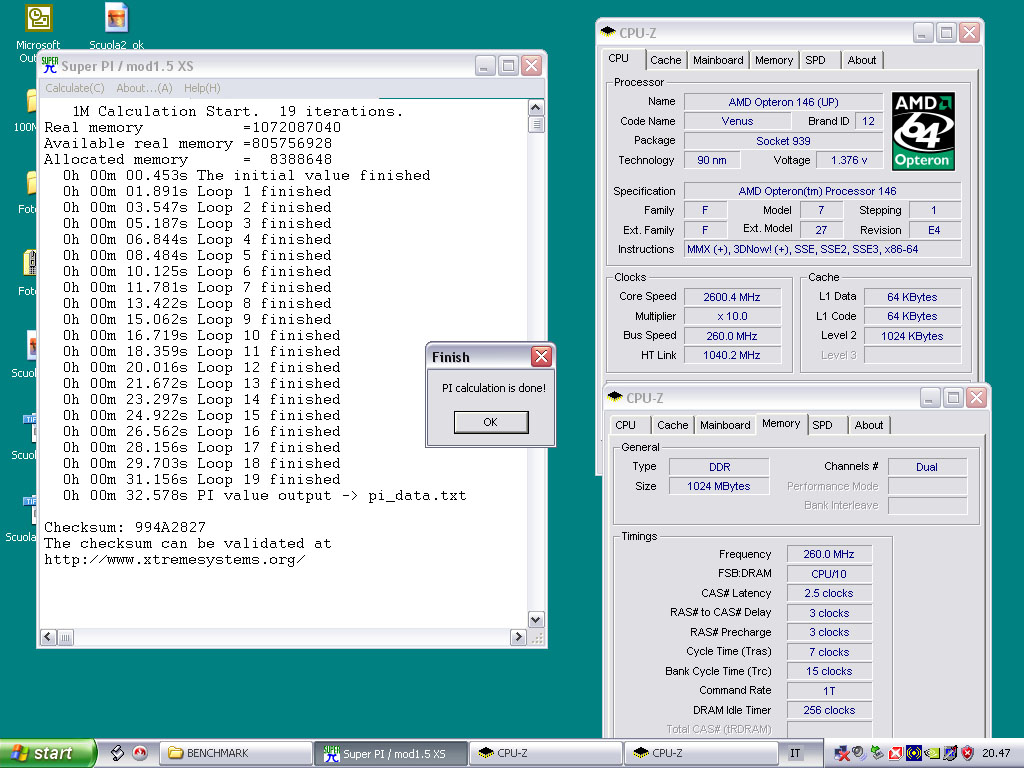The height and width of the screenshot is (768, 1024).
Task: Click the DRAM Idle Timer value "256 clocks"
Action: [829, 710]
